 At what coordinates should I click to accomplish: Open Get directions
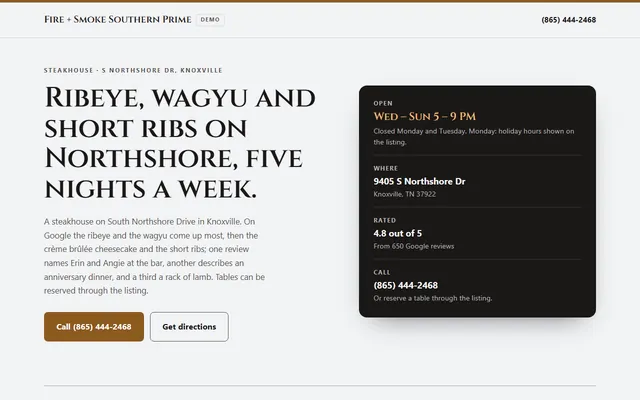click(189, 327)
